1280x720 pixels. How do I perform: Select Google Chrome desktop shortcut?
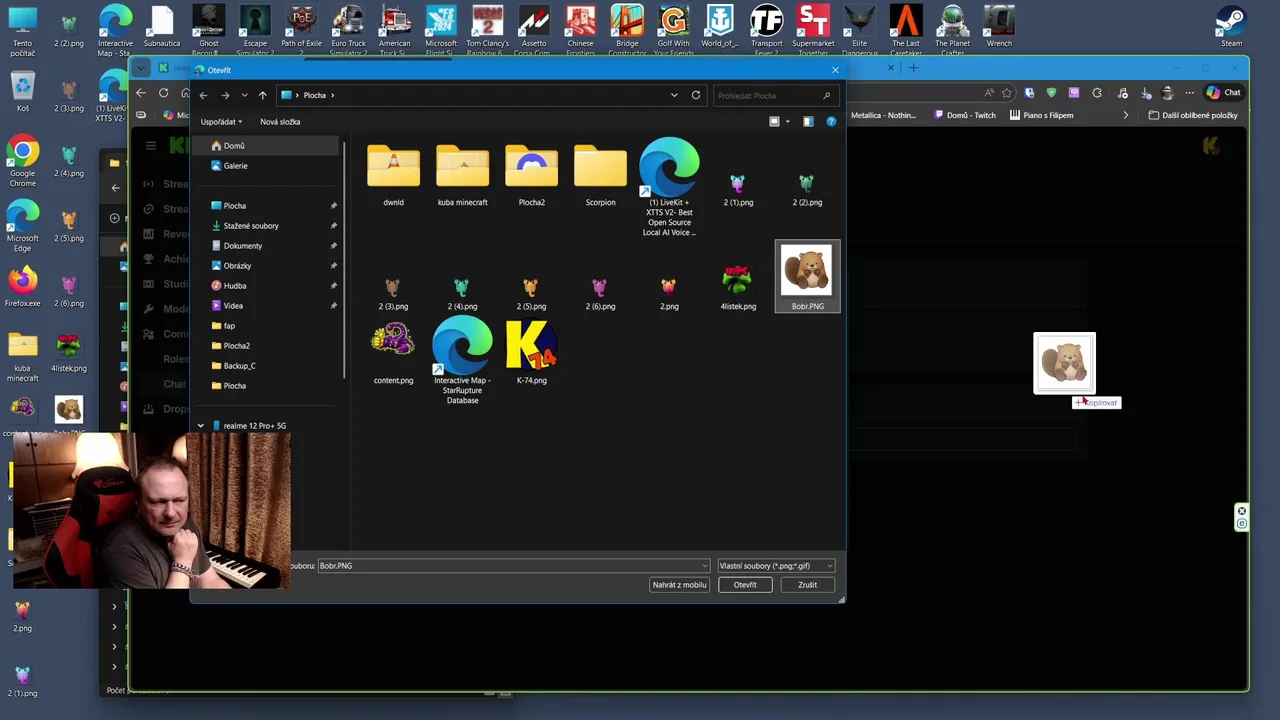(x=22, y=162)
